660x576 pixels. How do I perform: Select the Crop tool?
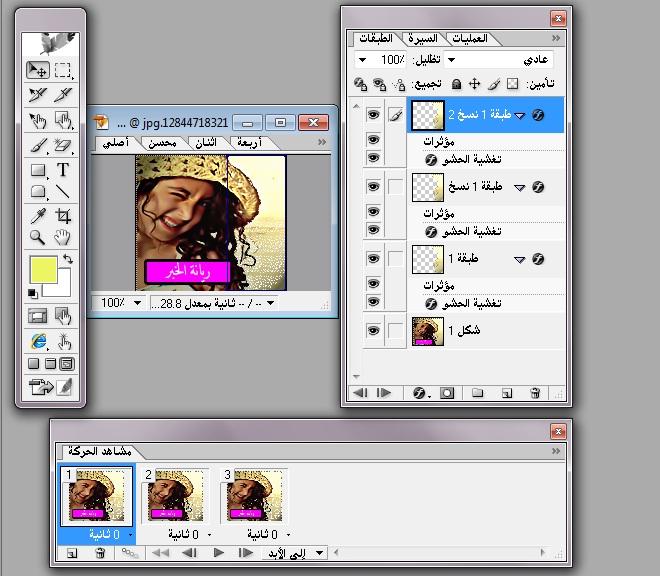pyautogui.click(x=63, y=215)
